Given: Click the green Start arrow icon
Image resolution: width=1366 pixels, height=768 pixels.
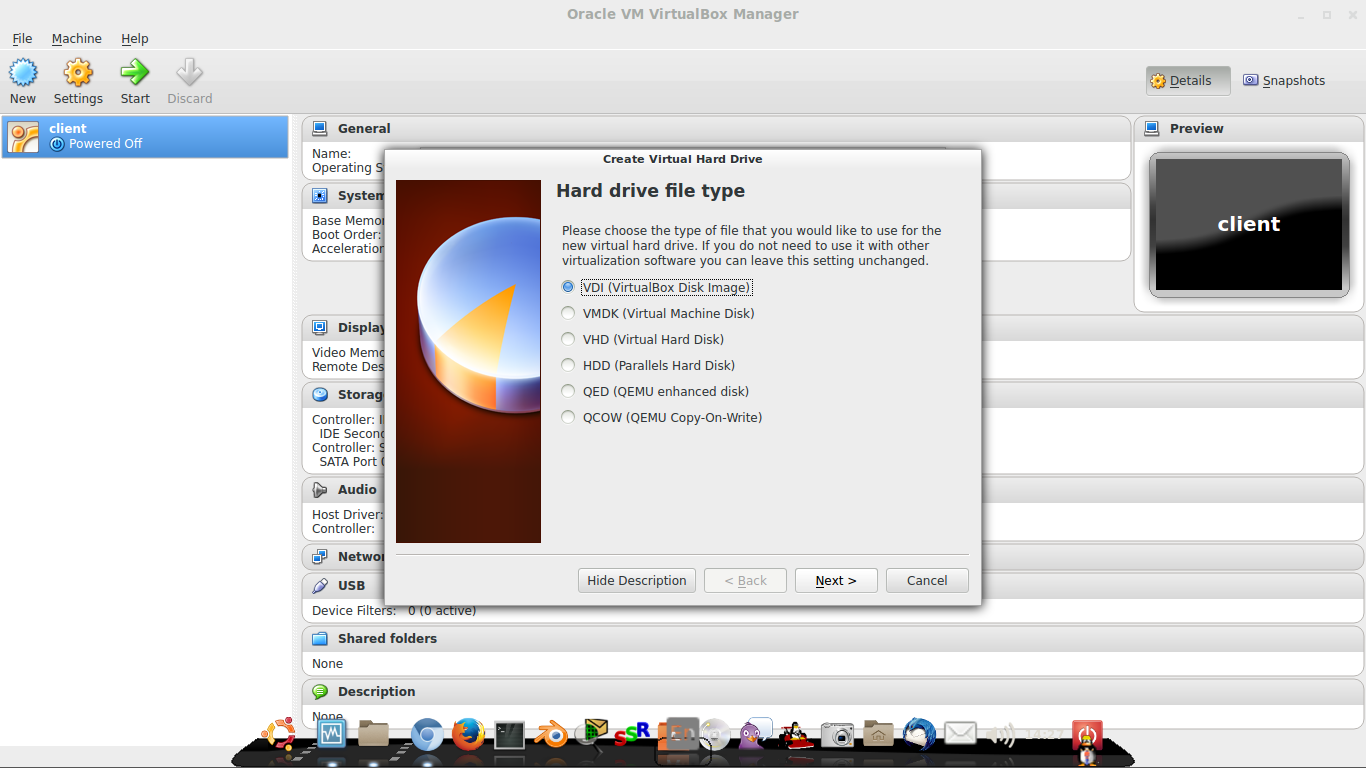Looking at the screenshot, I should pyautogui.click(x=135, y=73).
